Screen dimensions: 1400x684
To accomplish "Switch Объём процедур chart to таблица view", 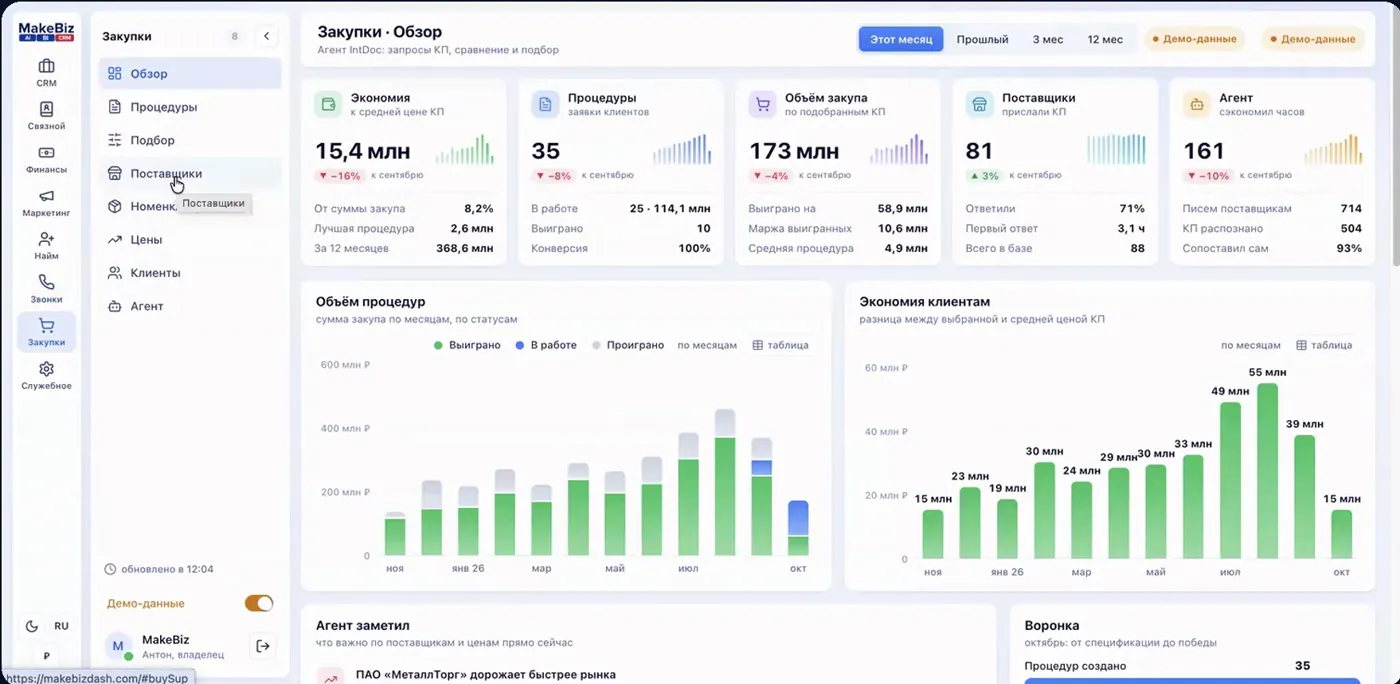I will tap(780, 345).
